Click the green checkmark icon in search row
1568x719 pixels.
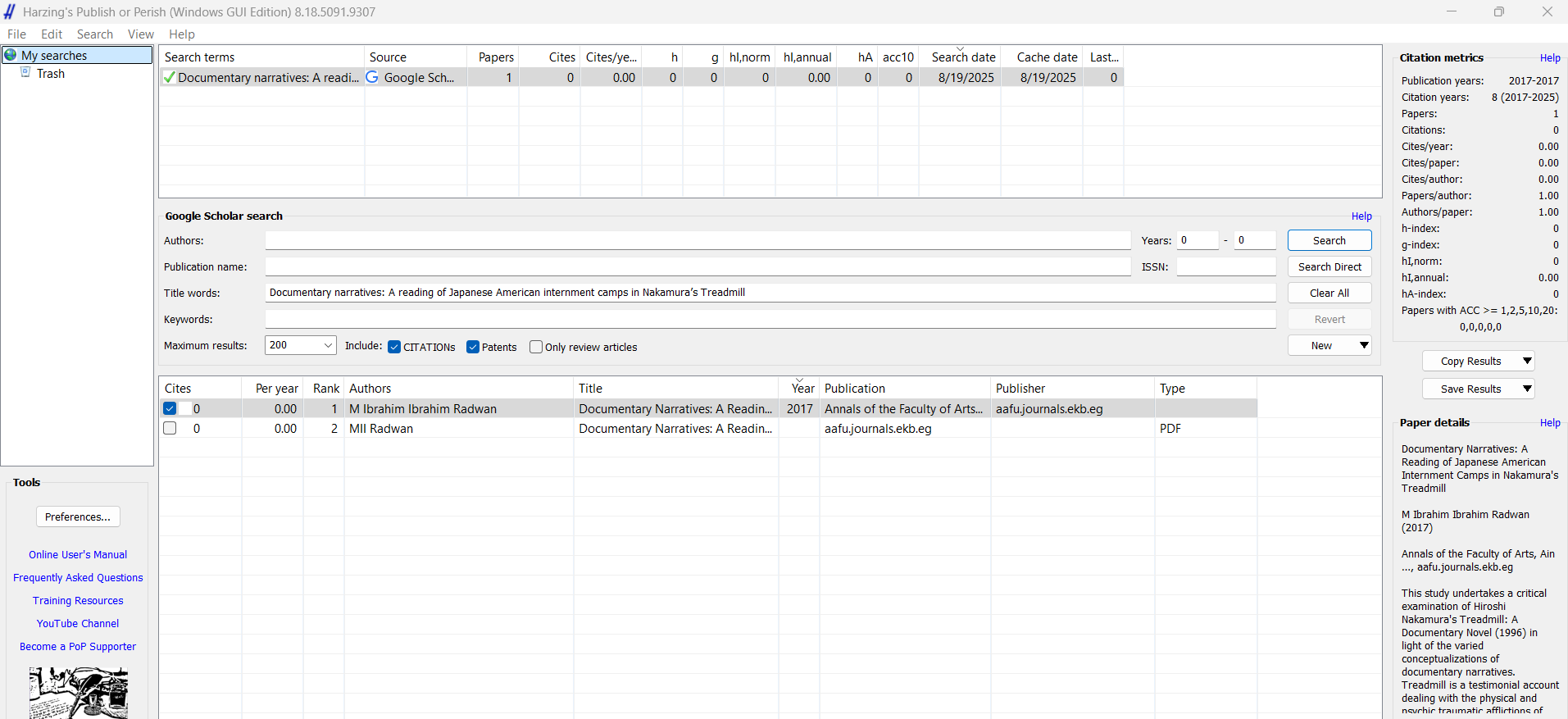click(170, 78)
